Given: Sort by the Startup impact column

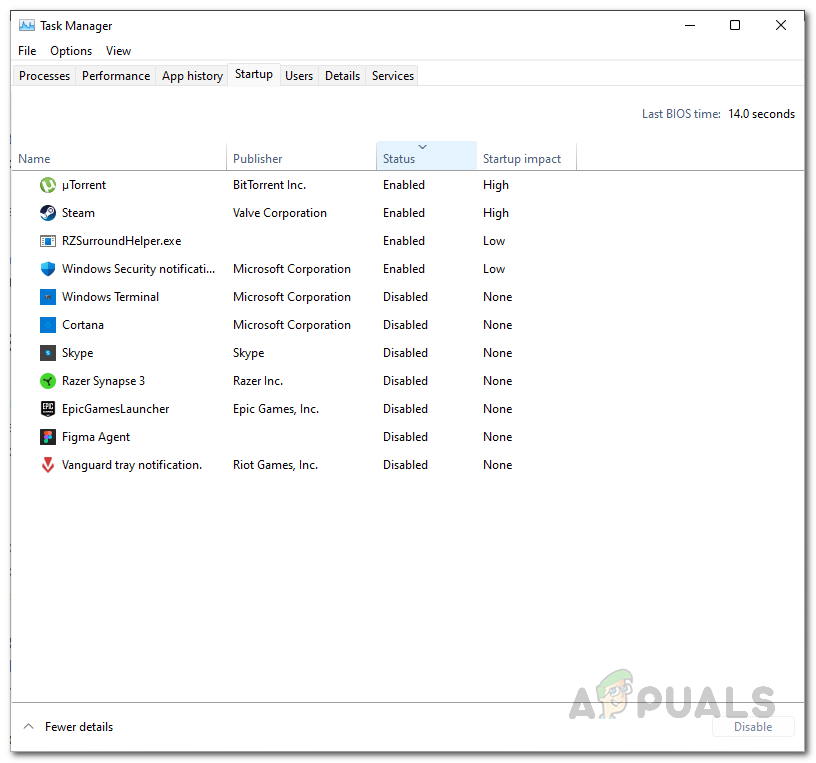Looking at the screenshot, I should click(x=522, y=158).
